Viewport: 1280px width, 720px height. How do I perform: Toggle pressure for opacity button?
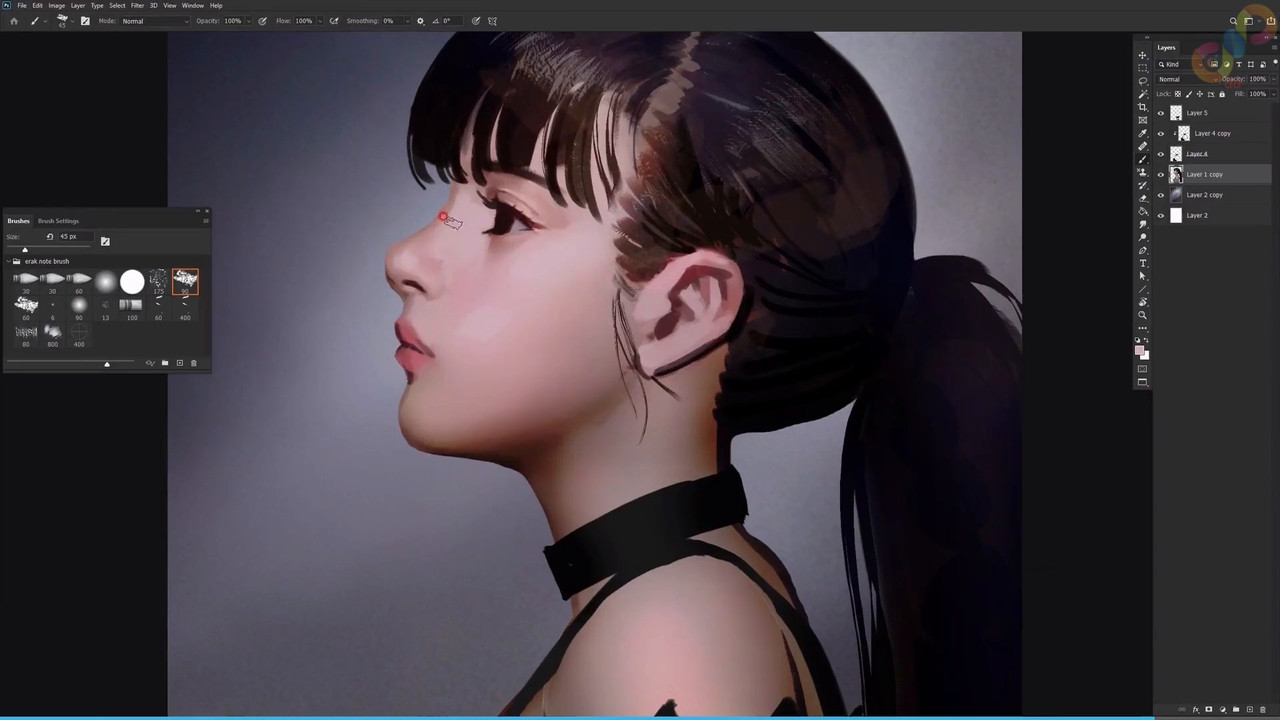[x=263, y=20]
